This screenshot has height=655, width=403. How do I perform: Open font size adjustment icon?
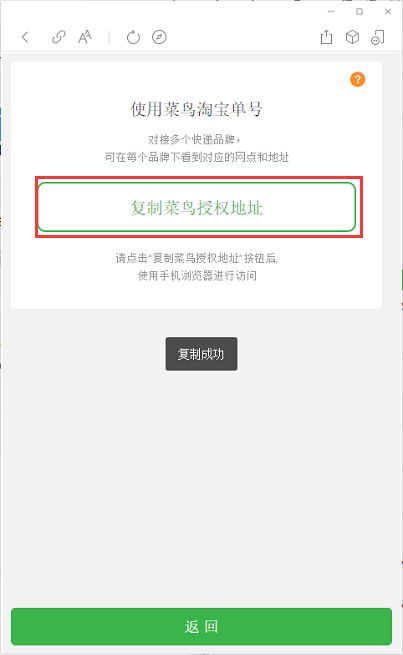coord(85,37)
